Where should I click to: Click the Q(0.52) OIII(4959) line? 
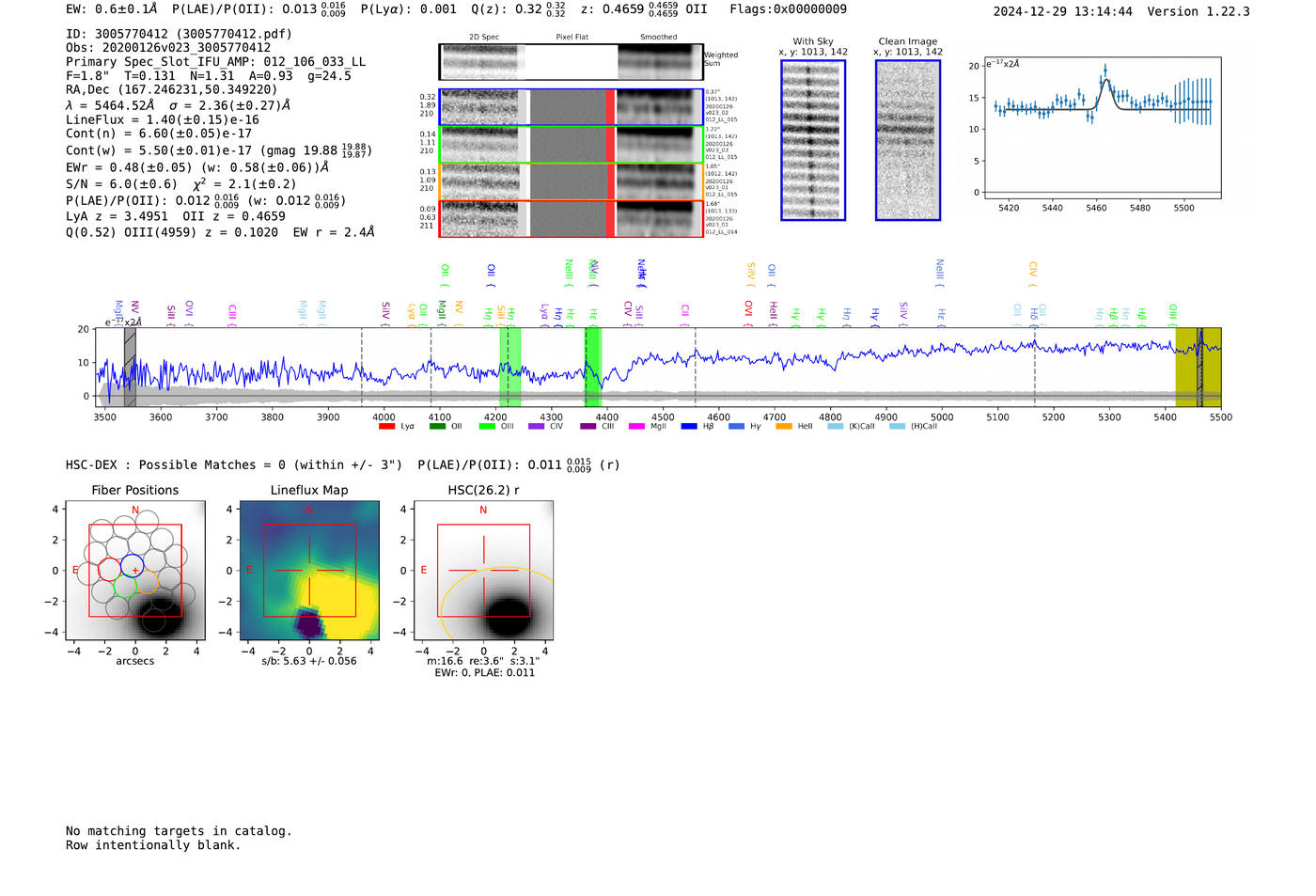220,232
